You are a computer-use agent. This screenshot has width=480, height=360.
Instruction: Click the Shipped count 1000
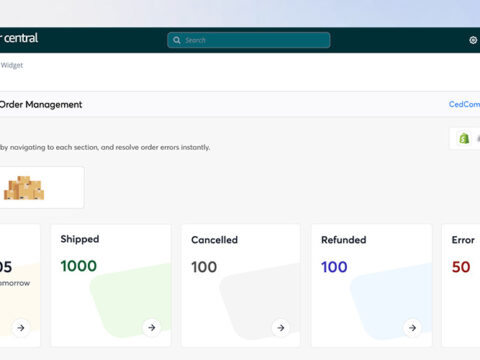tap(79, 266)
